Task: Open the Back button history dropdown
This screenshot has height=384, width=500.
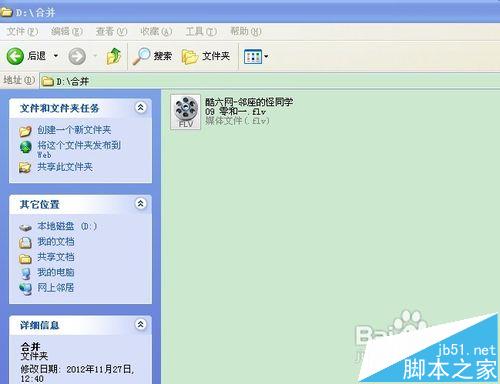Action: pyautogui.click(x=56, y=56)
